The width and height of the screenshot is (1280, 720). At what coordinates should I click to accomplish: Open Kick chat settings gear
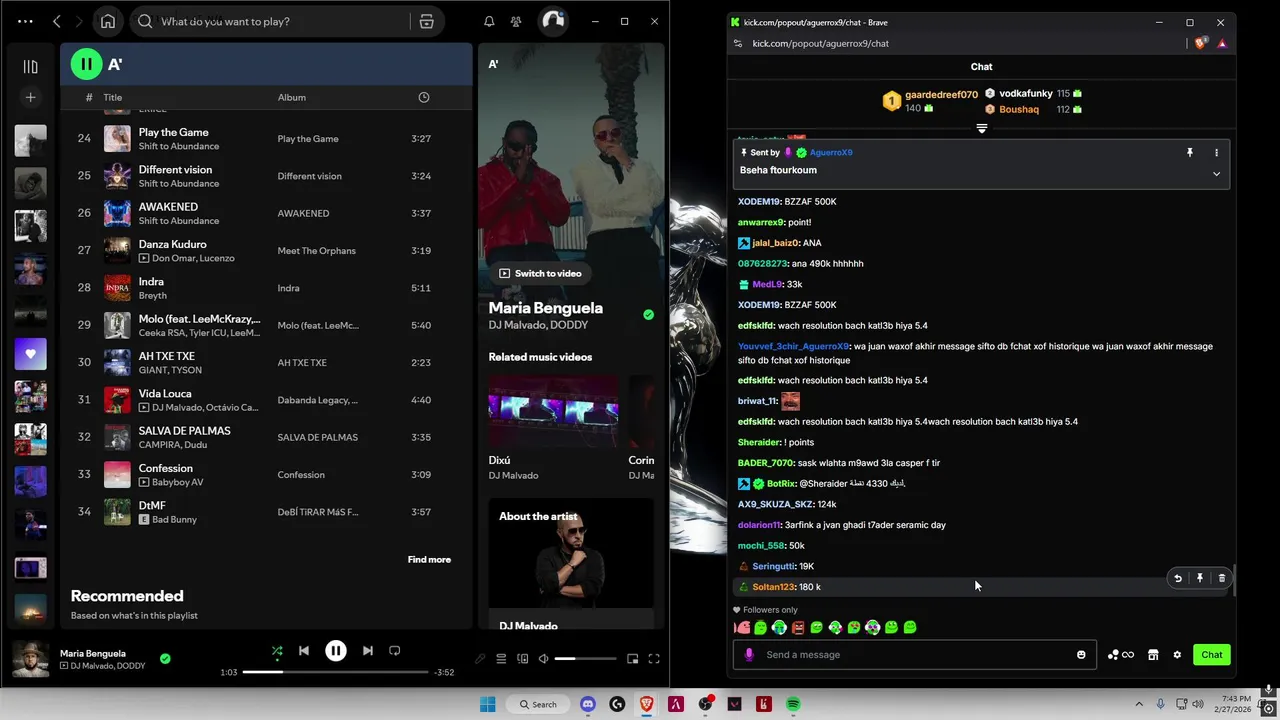coord(1177,655)
